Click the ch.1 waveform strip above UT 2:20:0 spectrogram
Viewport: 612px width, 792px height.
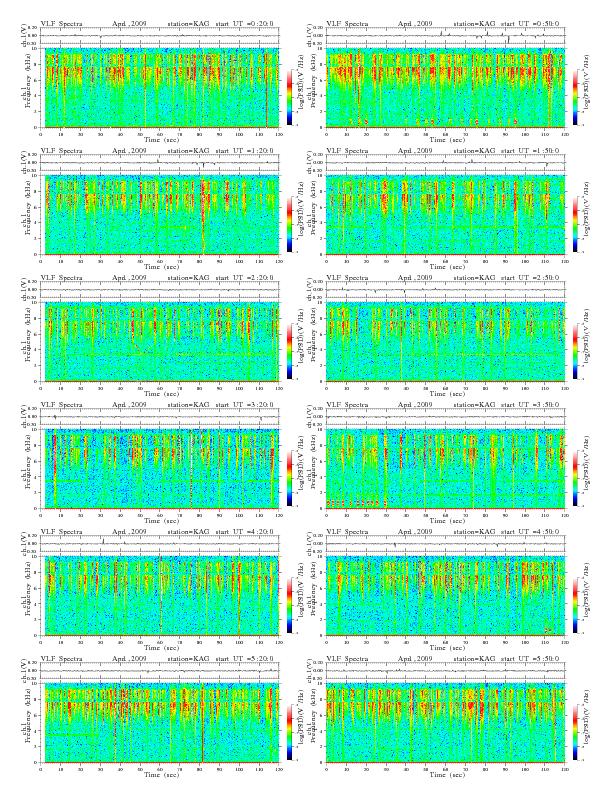point(160,290)
